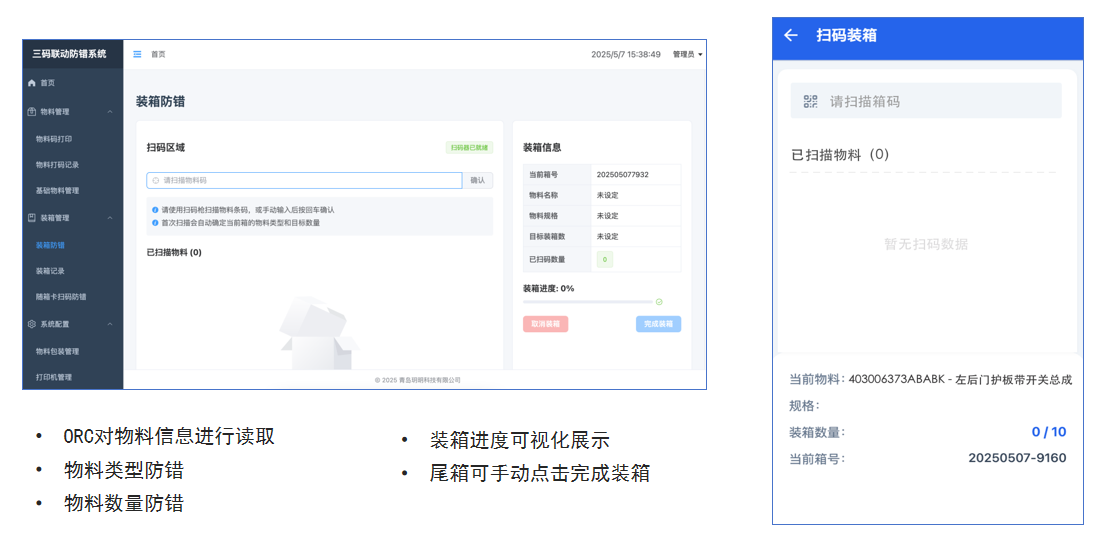Click the home icon in sidebar

point(31,83)
